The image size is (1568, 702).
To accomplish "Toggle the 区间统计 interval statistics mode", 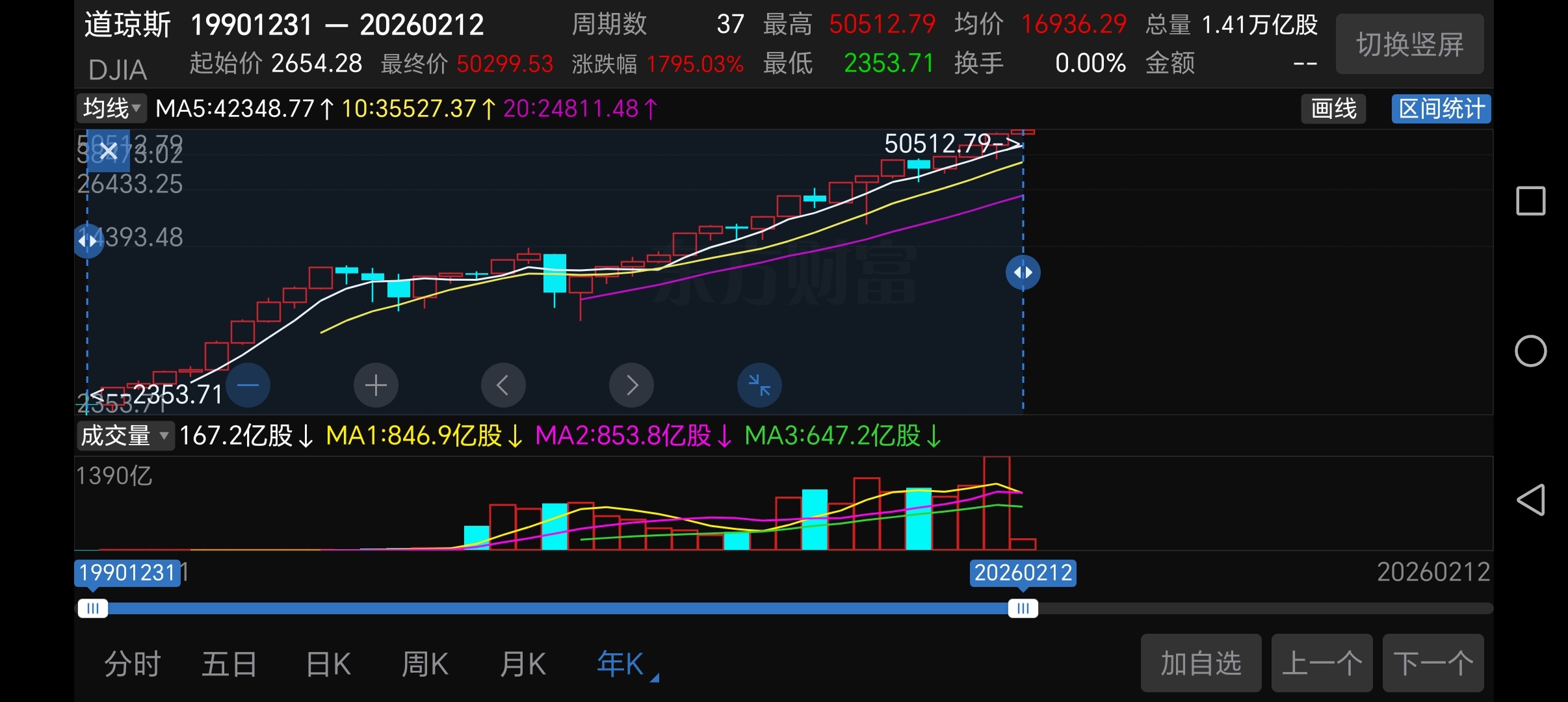I will click(x=1441, y=109).
